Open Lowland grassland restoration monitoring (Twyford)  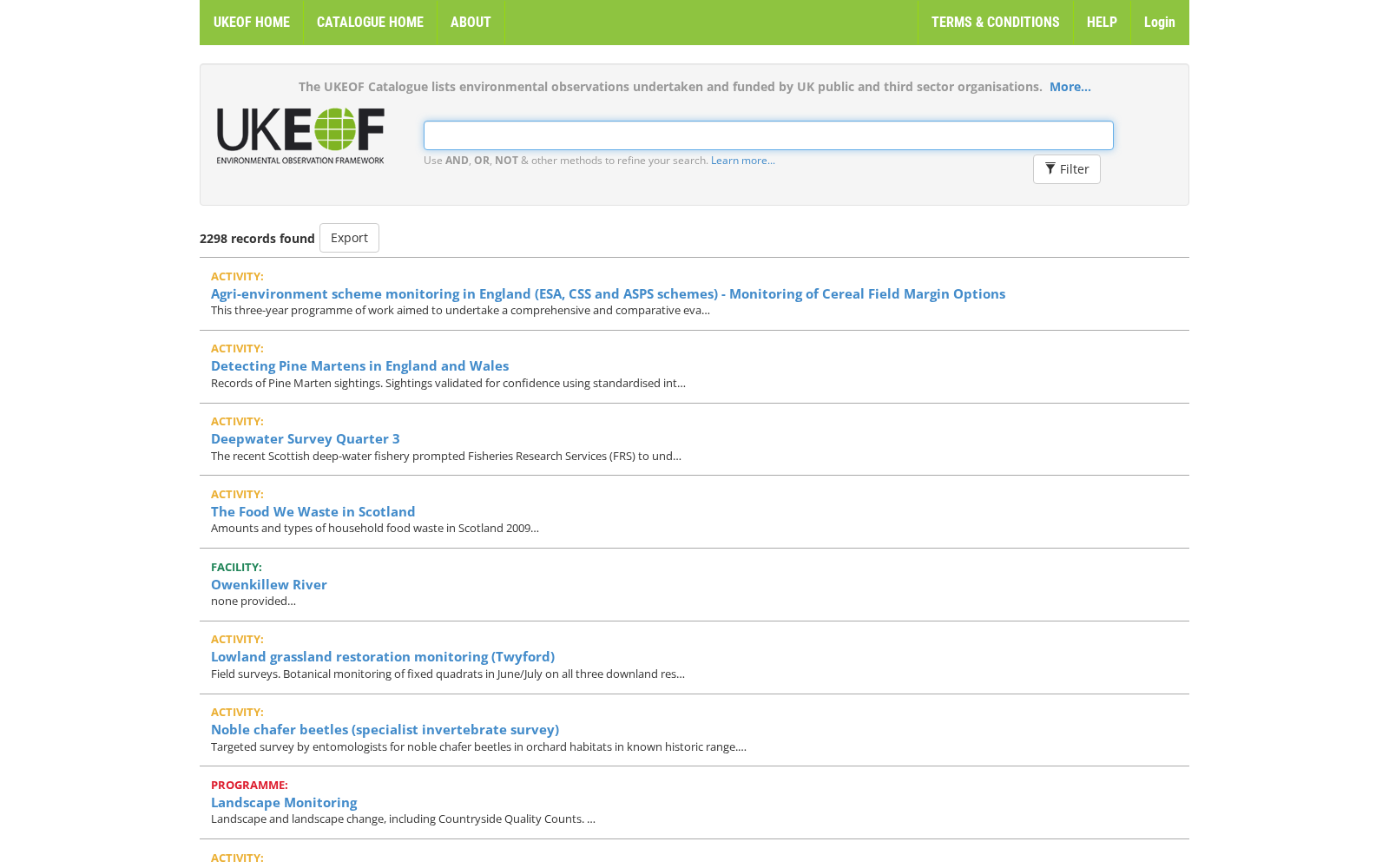click(383, 656)
